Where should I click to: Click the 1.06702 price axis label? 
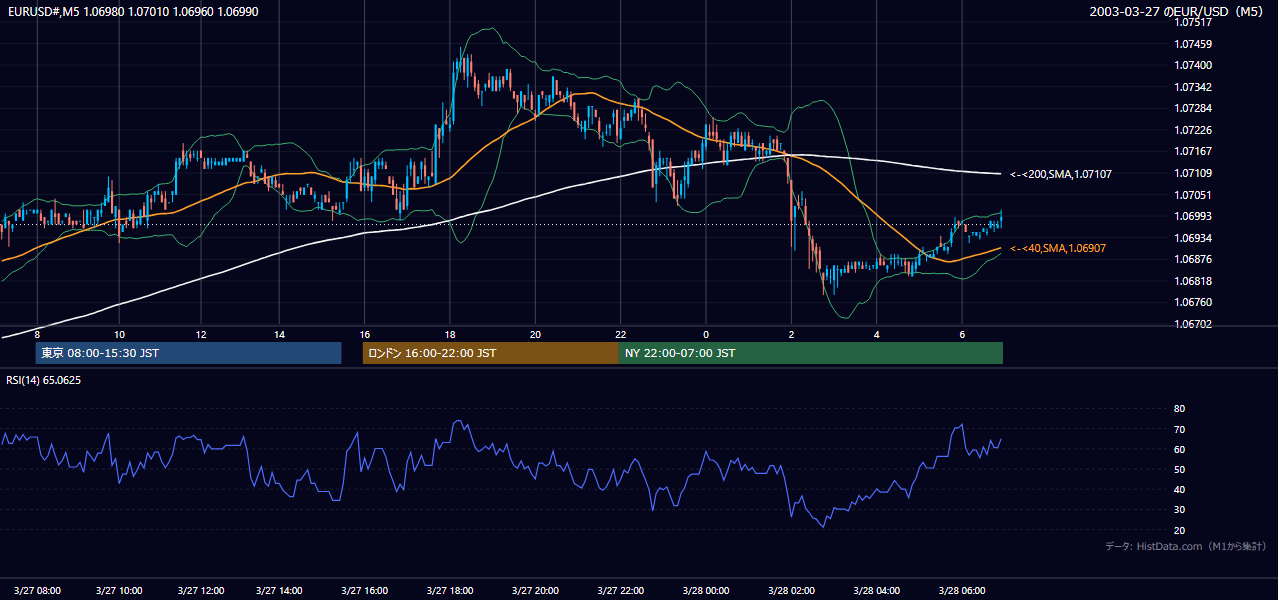1192,324
